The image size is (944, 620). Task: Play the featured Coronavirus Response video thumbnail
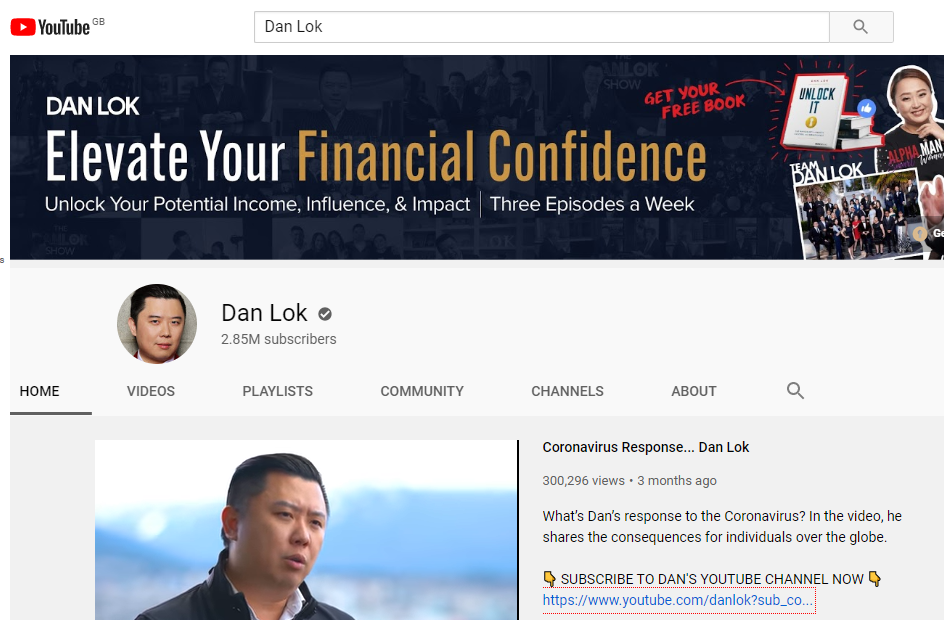pos(306,530)
